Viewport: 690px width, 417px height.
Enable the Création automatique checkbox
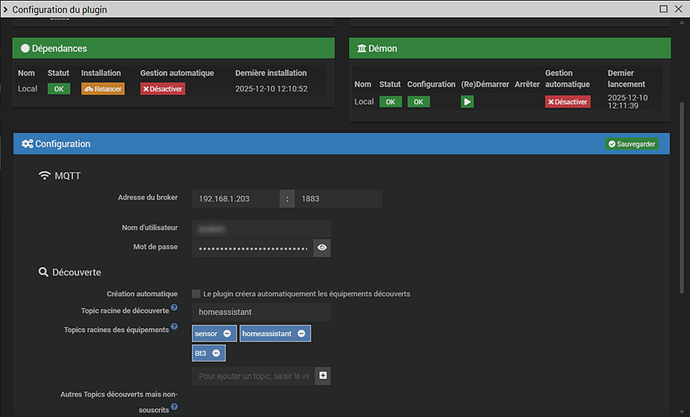pyautogui.click(x=196, y=294)
